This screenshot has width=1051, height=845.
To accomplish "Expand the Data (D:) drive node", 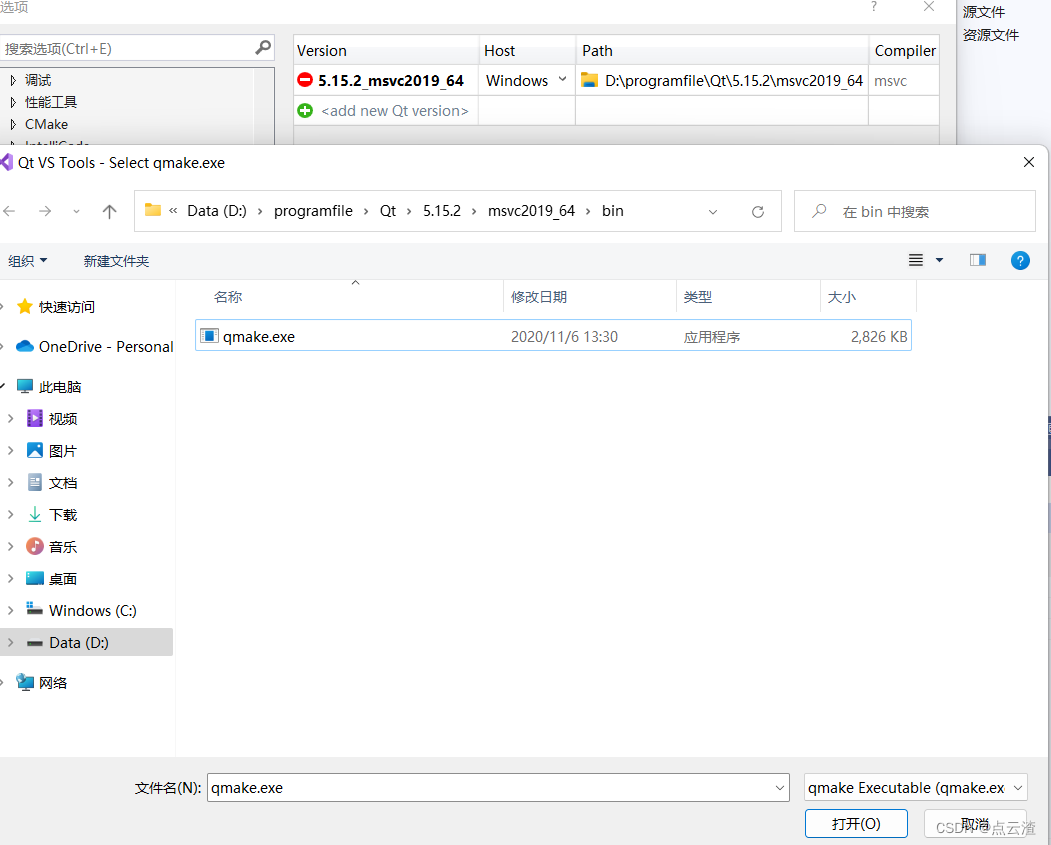I will click(10, 642).
